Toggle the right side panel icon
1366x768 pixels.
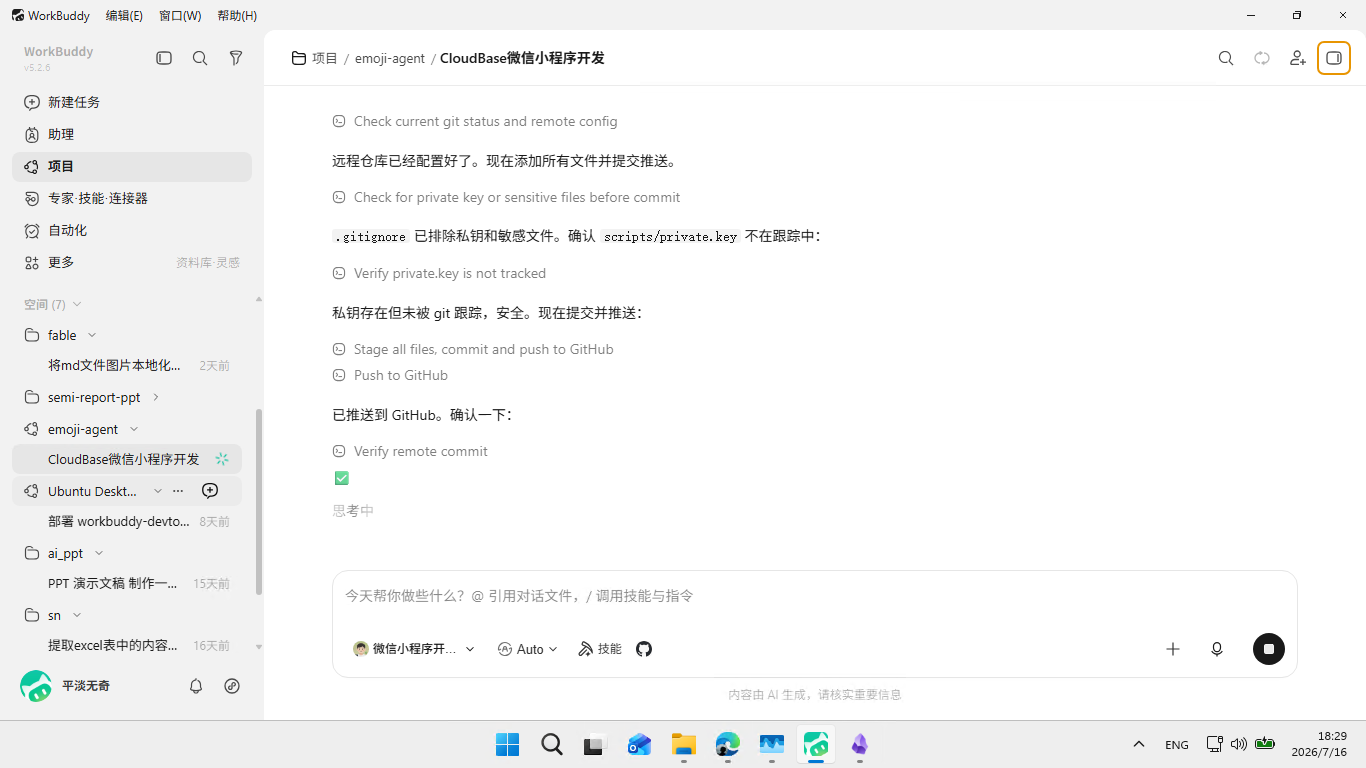(x=1334, y=58)
